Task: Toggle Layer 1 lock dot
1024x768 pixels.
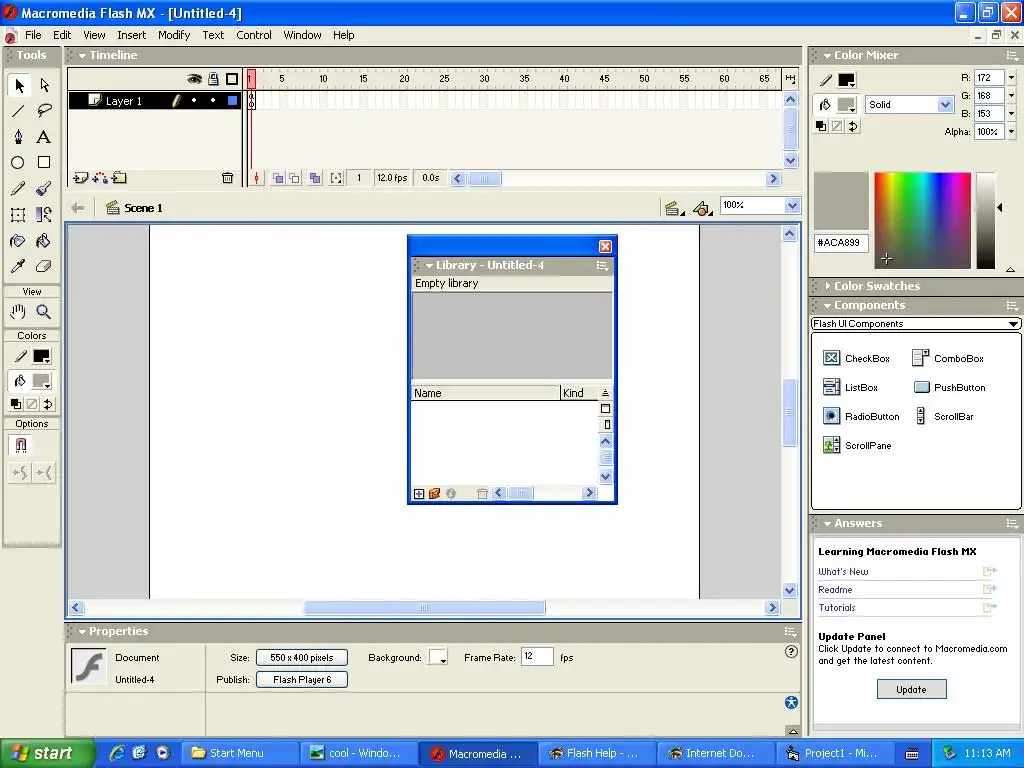Action: point(213,101)
